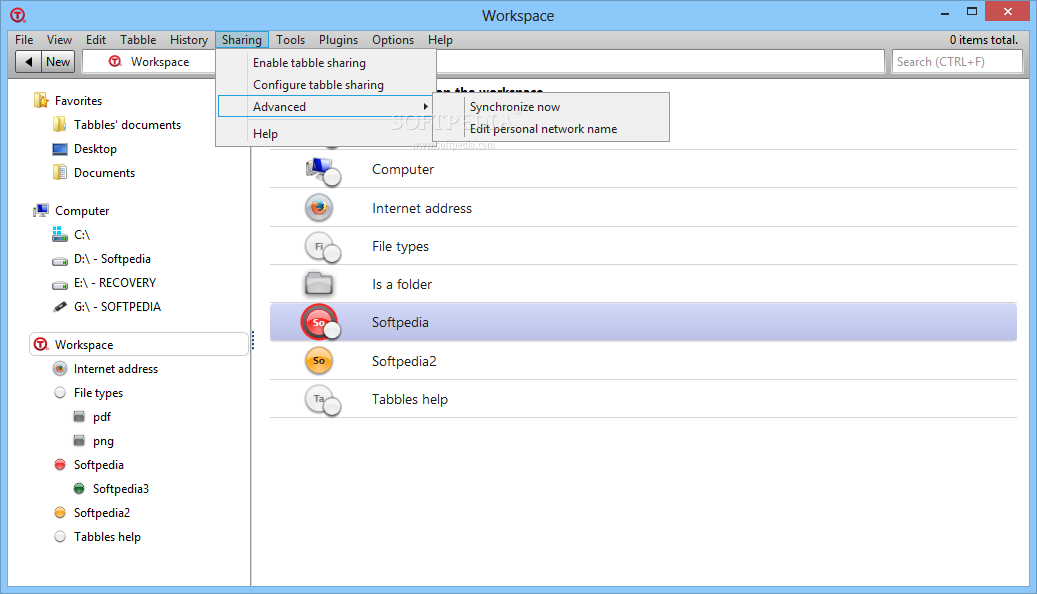Select the Softpedia2 row in the main list
Screen dimensions: 1037x594
click(643, 361)
